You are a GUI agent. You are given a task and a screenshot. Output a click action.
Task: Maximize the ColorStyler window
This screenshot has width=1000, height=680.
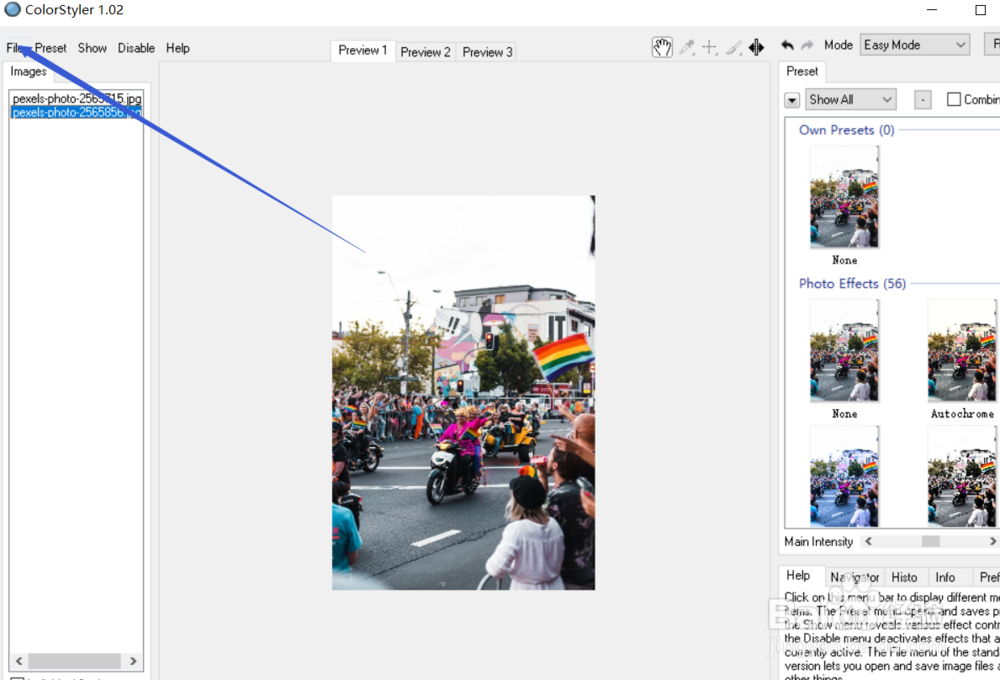pos(980,10)
